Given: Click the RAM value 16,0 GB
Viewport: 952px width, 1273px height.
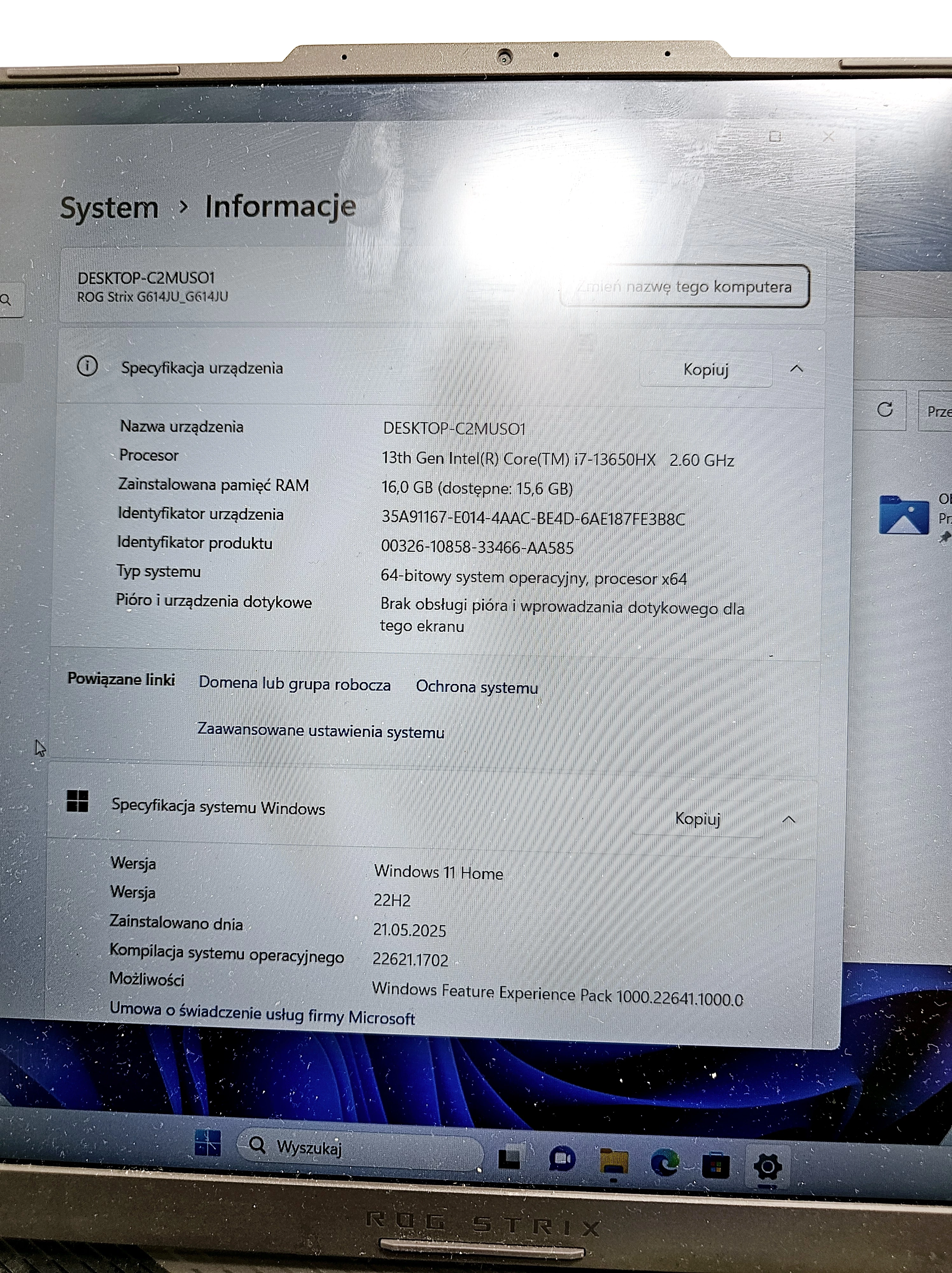Looking at the screenshot, I should (x=477, y=488).
